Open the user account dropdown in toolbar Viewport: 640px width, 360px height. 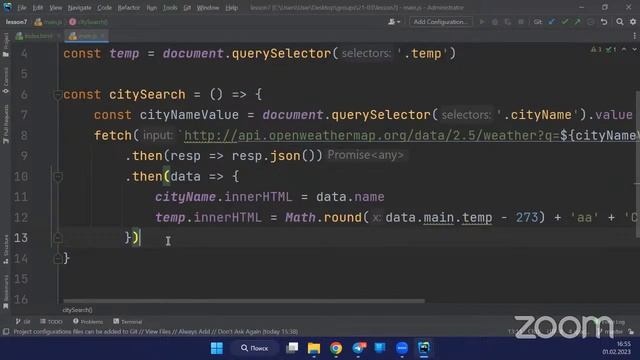(394, 22)
